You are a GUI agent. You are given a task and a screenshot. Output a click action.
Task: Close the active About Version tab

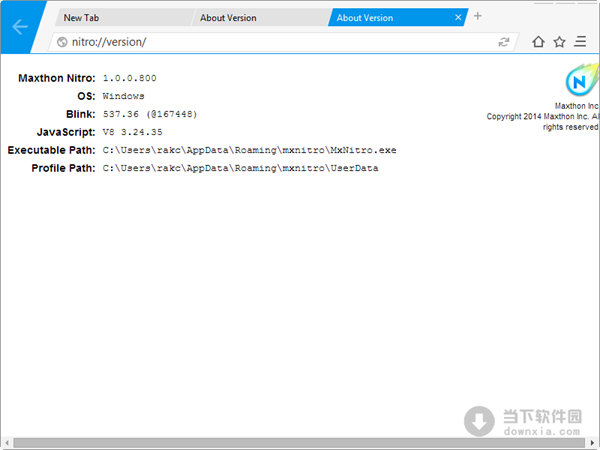pyautogui.click(x=458, y=18)
